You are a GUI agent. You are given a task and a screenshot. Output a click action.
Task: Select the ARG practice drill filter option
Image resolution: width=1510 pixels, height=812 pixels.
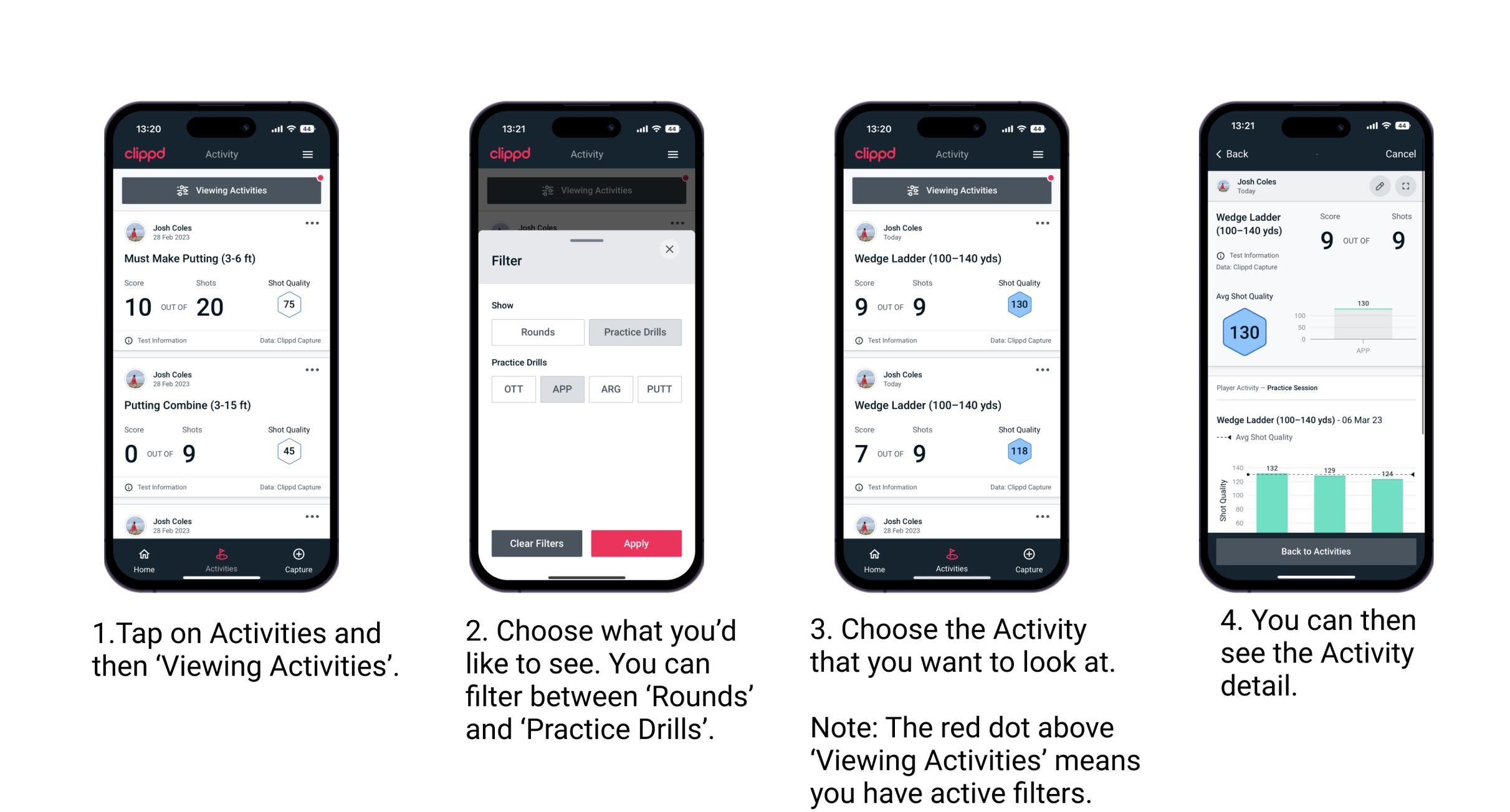[x=610, y=389]
